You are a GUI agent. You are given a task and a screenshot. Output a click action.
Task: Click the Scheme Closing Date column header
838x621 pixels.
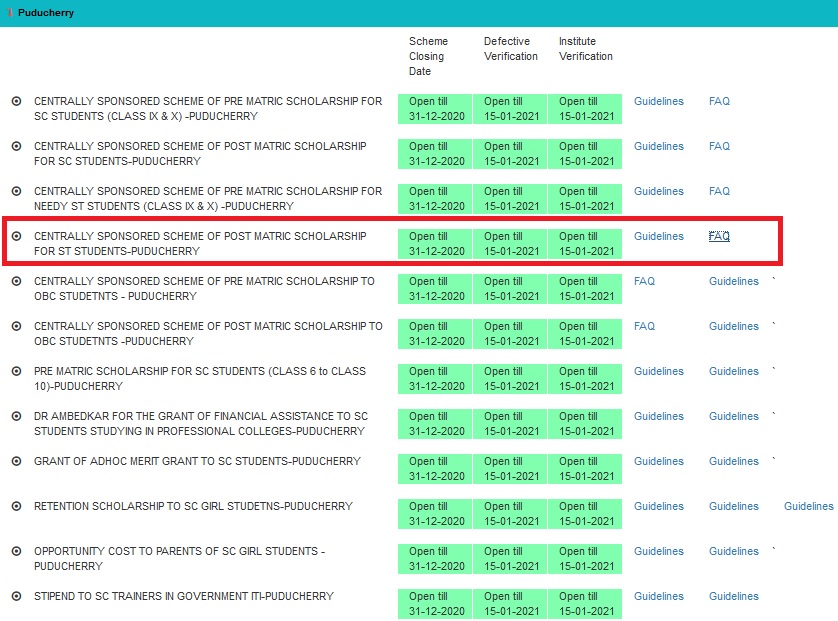[x=429, y=56]
